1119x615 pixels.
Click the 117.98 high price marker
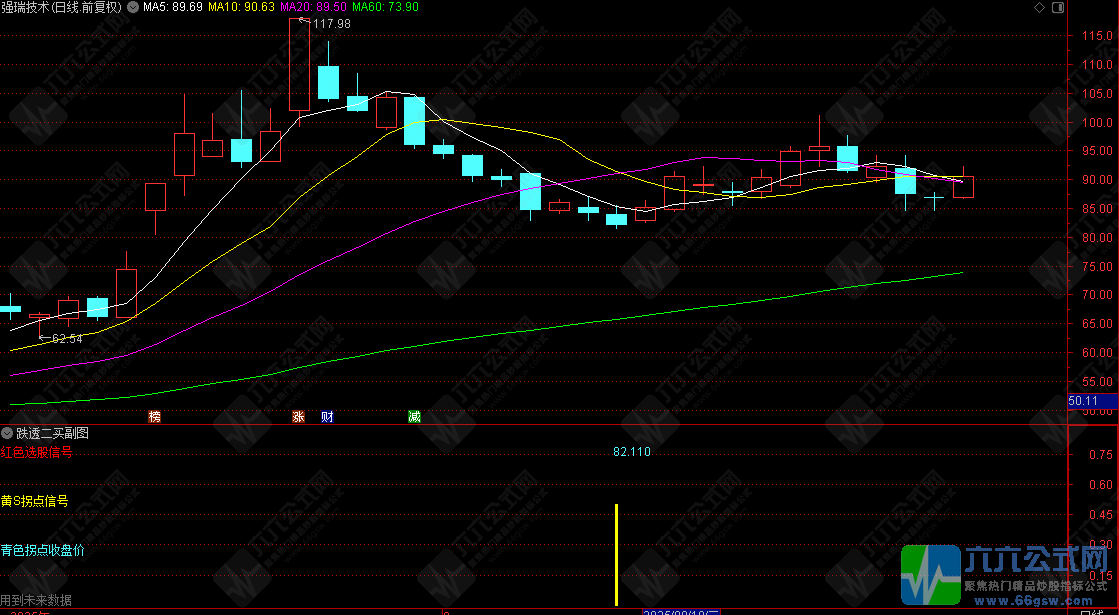click(331, 24)
